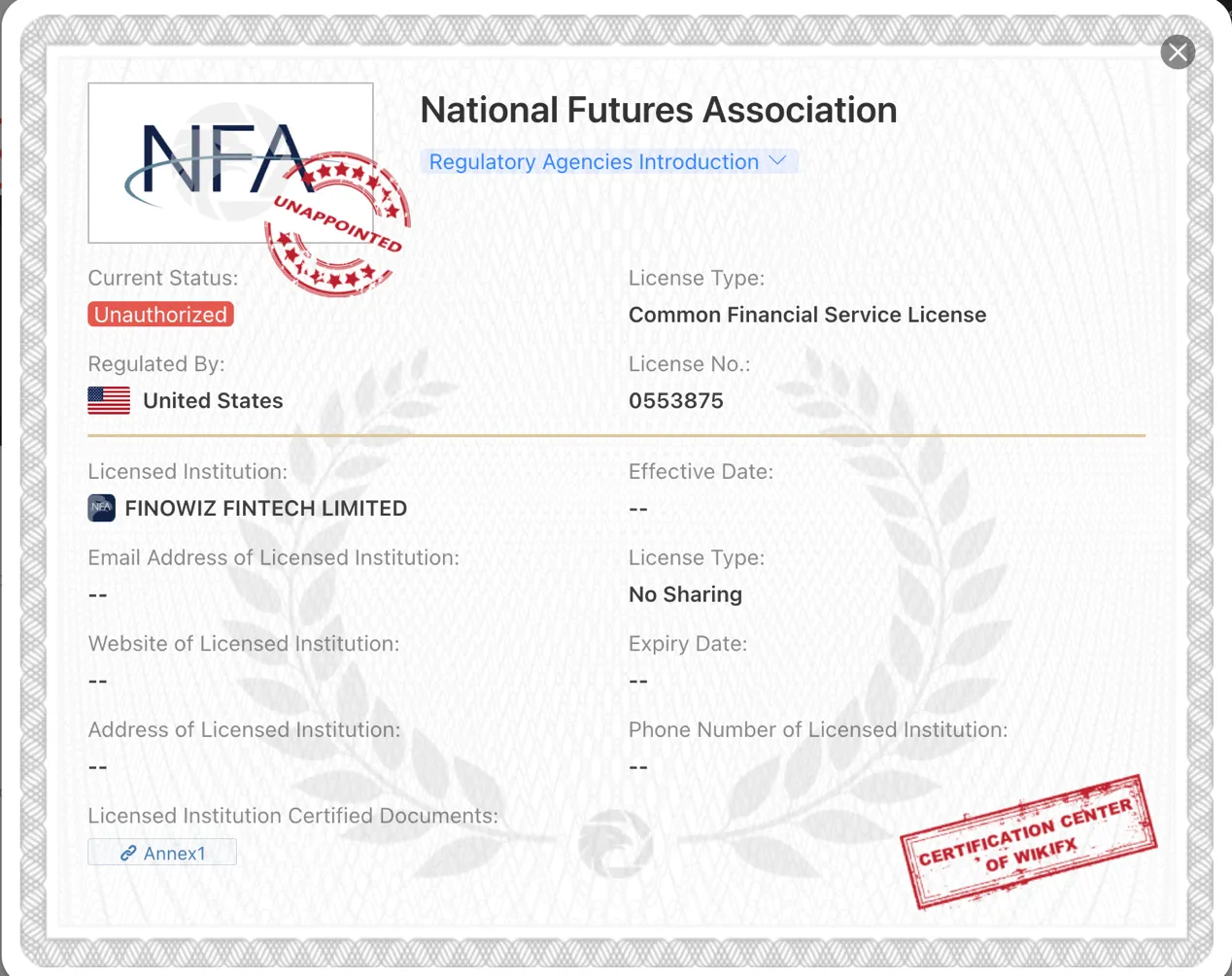
Task: Click the United States country name
Action: point(213,400)
